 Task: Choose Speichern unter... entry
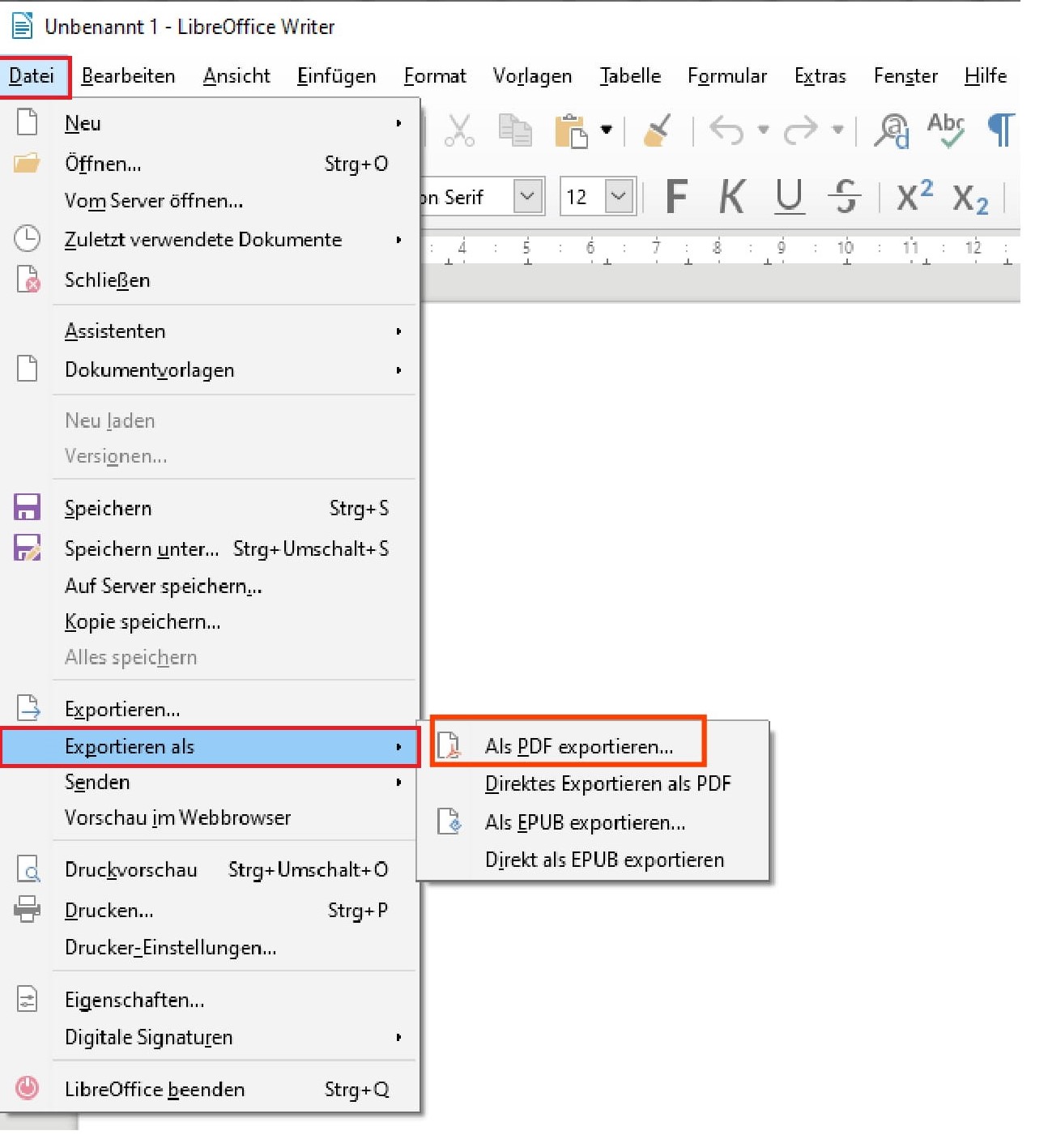[x=210, y=549]
